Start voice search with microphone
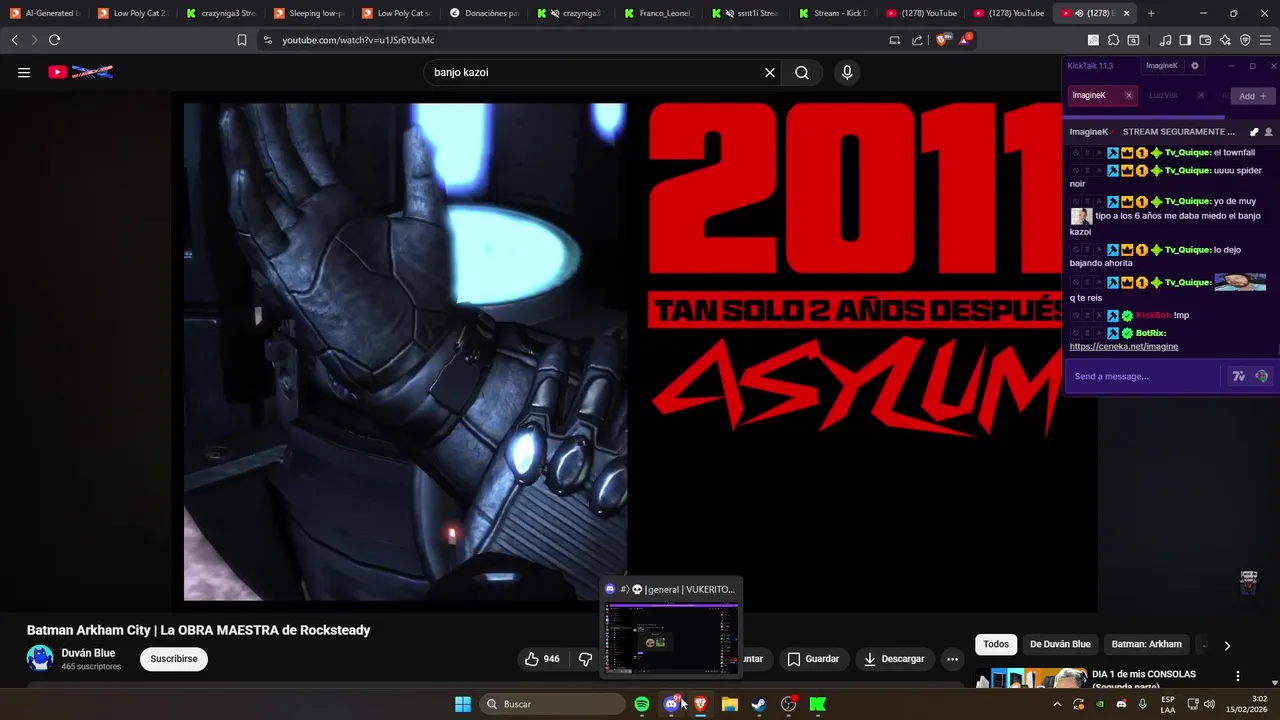The image size is (1280, 720). point(847,72)
